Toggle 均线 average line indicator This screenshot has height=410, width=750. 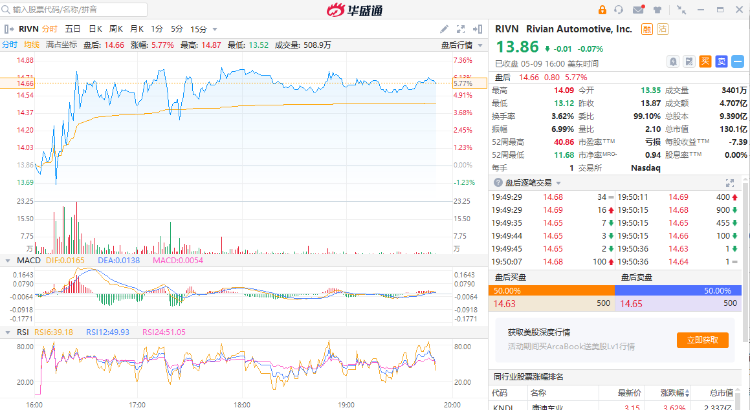point(32,45)
